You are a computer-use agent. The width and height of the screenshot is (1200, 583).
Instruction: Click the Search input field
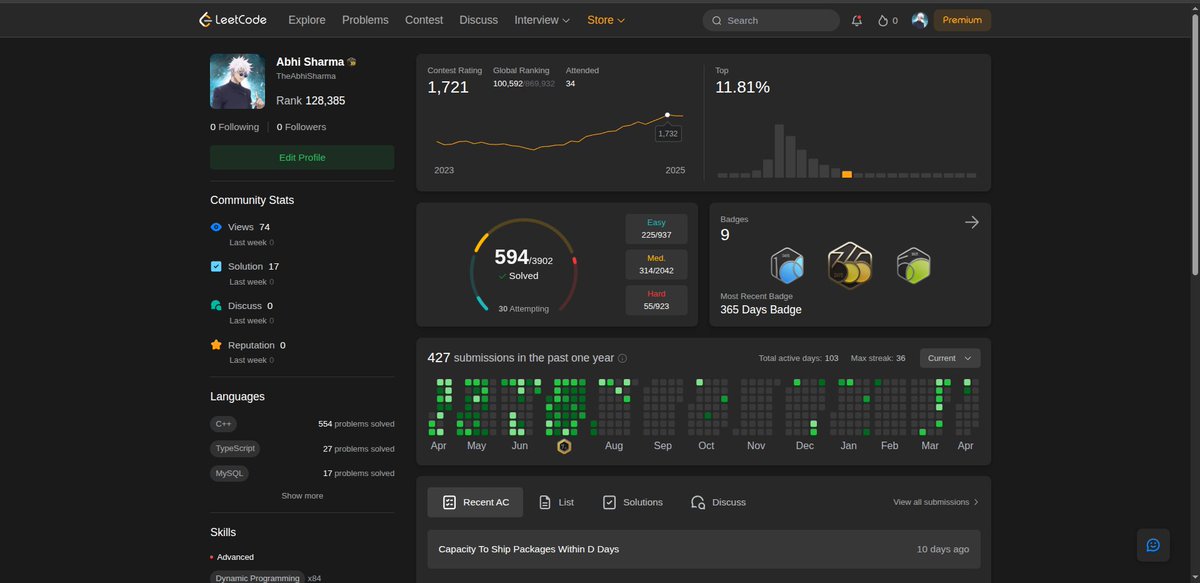[771, 20]
